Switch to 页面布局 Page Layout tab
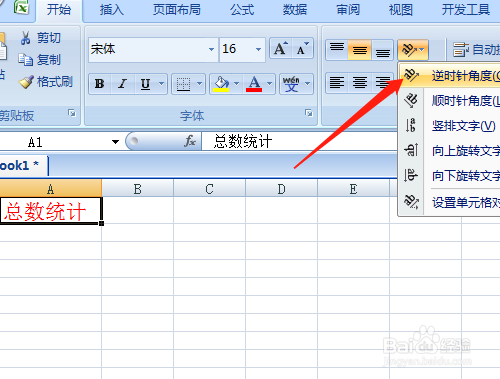The width and height of the screenshot is (500, 379). coord(177,10)
